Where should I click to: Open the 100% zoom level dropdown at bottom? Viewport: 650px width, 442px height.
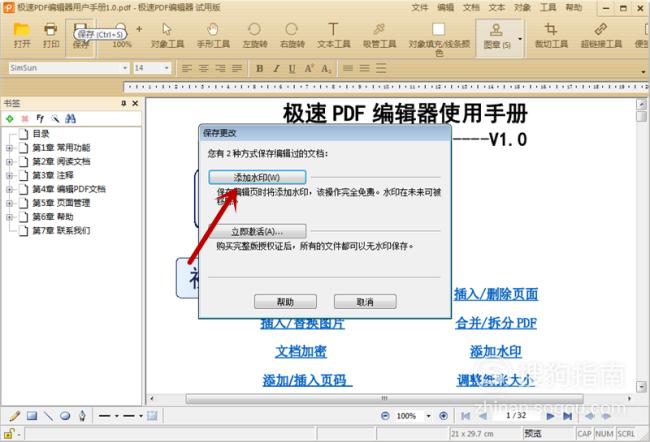pos(428,416)
